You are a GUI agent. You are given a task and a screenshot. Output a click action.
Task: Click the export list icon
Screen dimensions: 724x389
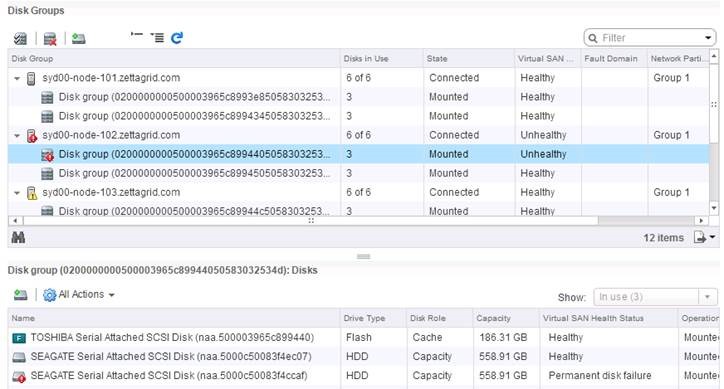[700, 237]
